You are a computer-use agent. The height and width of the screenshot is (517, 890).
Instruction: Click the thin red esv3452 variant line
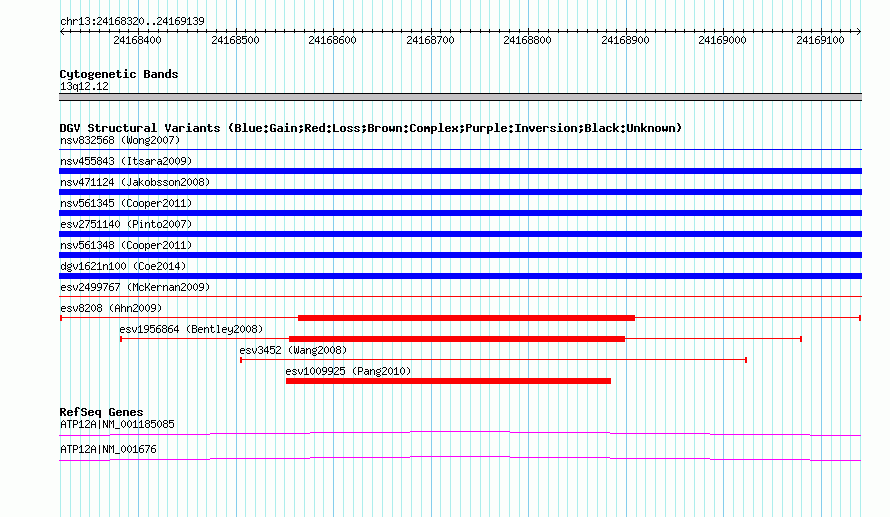(x=493, y=360)
